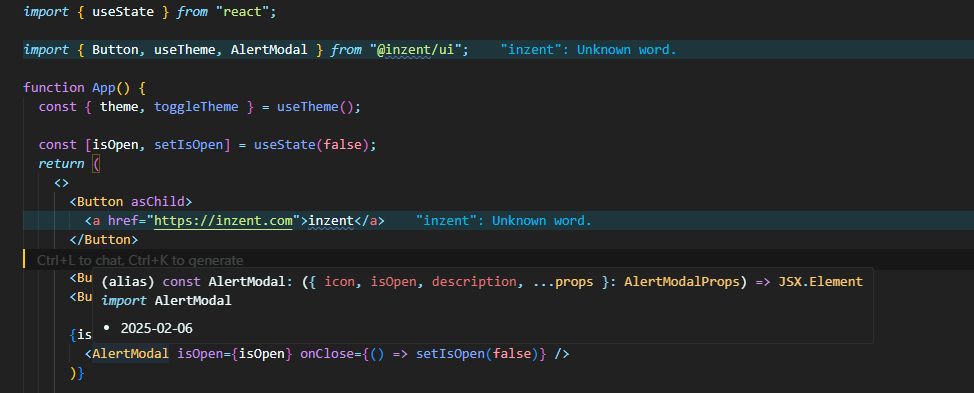The image size is (974, 393).
Task: Click the closing ")}" below AlertModal
Action: (76, 373)
